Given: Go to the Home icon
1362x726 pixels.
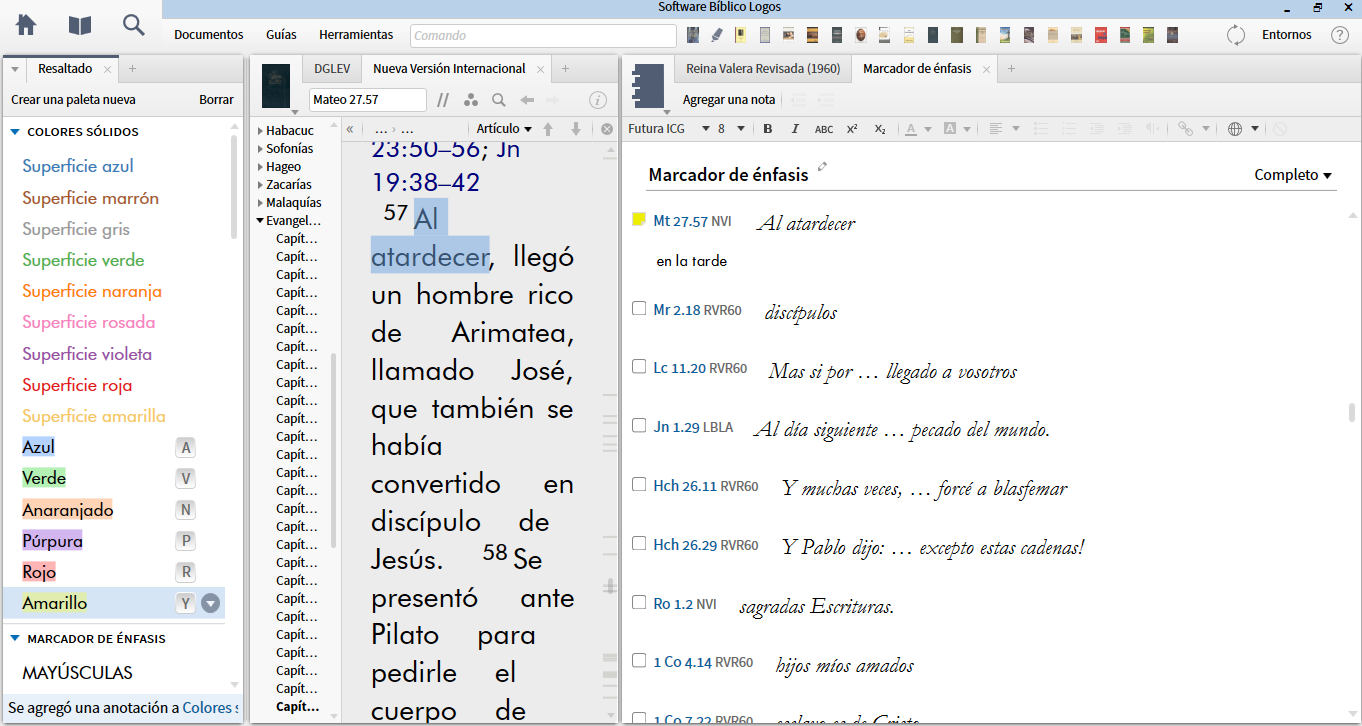Looking at the screenshot, I should [26, 25].
